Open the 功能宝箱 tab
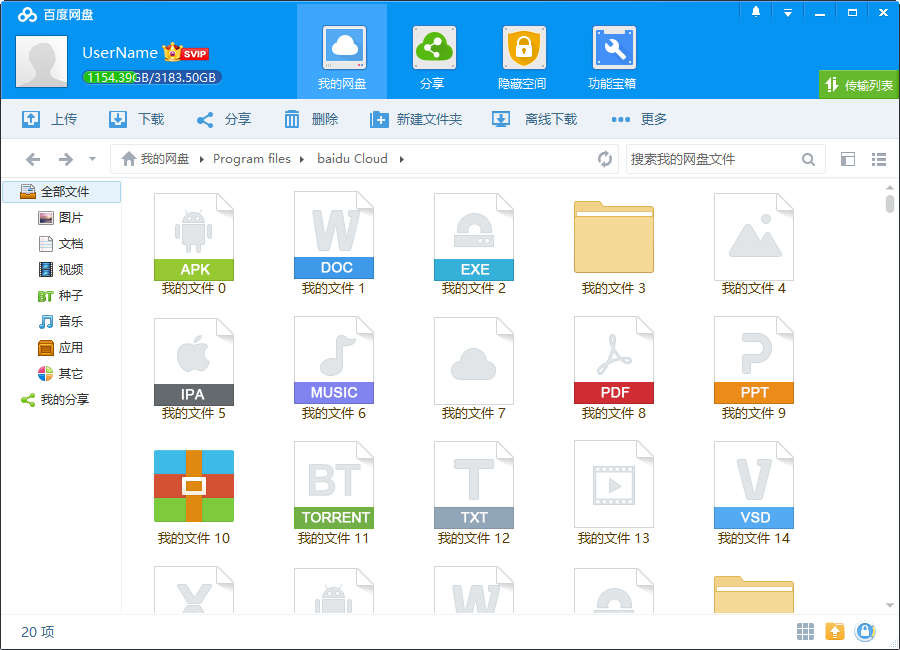 coord(612,58)
